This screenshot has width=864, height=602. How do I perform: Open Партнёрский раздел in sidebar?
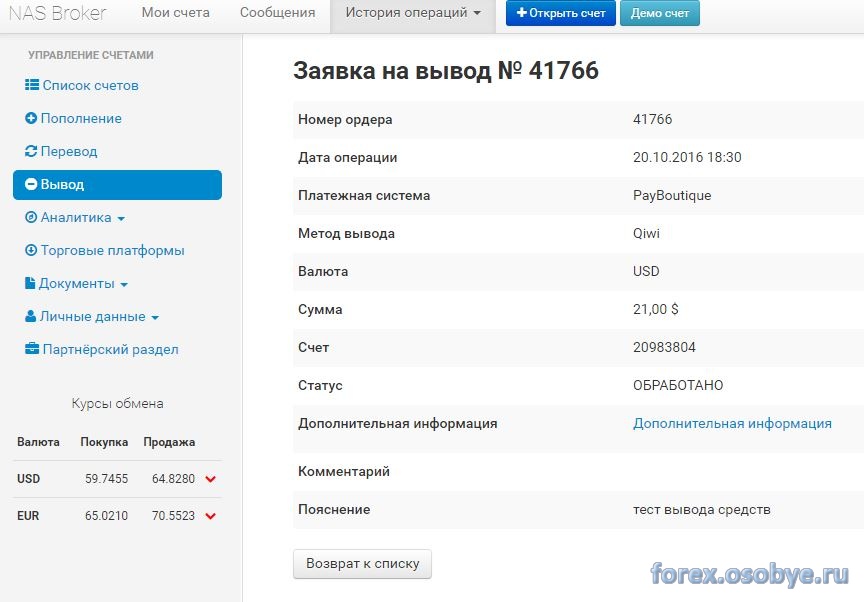(x=111, y=350)
